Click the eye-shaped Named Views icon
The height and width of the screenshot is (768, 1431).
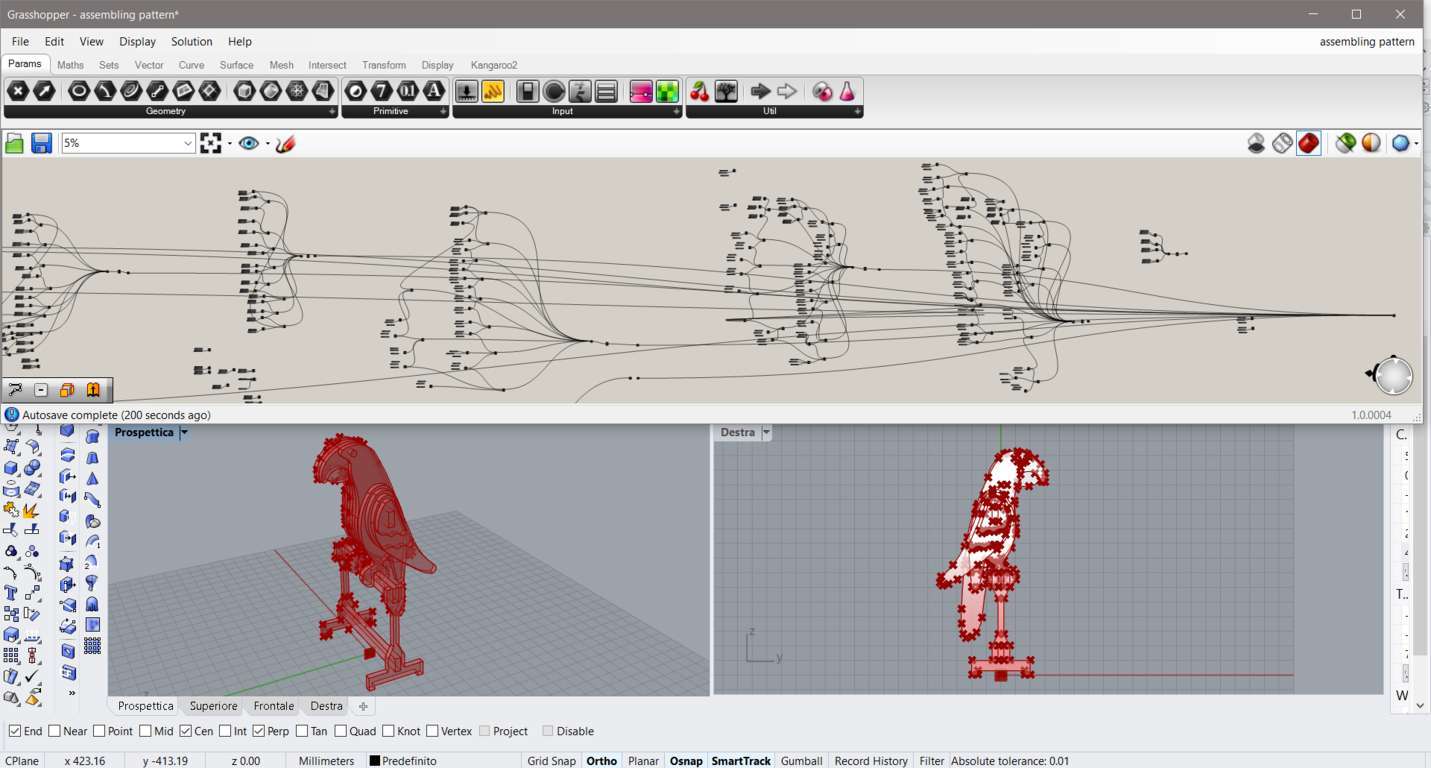[249, 144]
